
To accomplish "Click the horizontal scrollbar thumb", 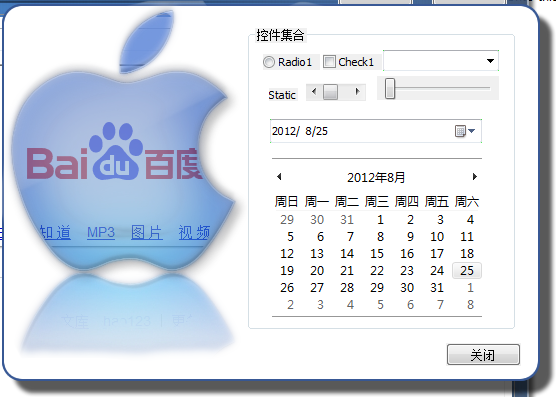I will (x=330, y=92).
